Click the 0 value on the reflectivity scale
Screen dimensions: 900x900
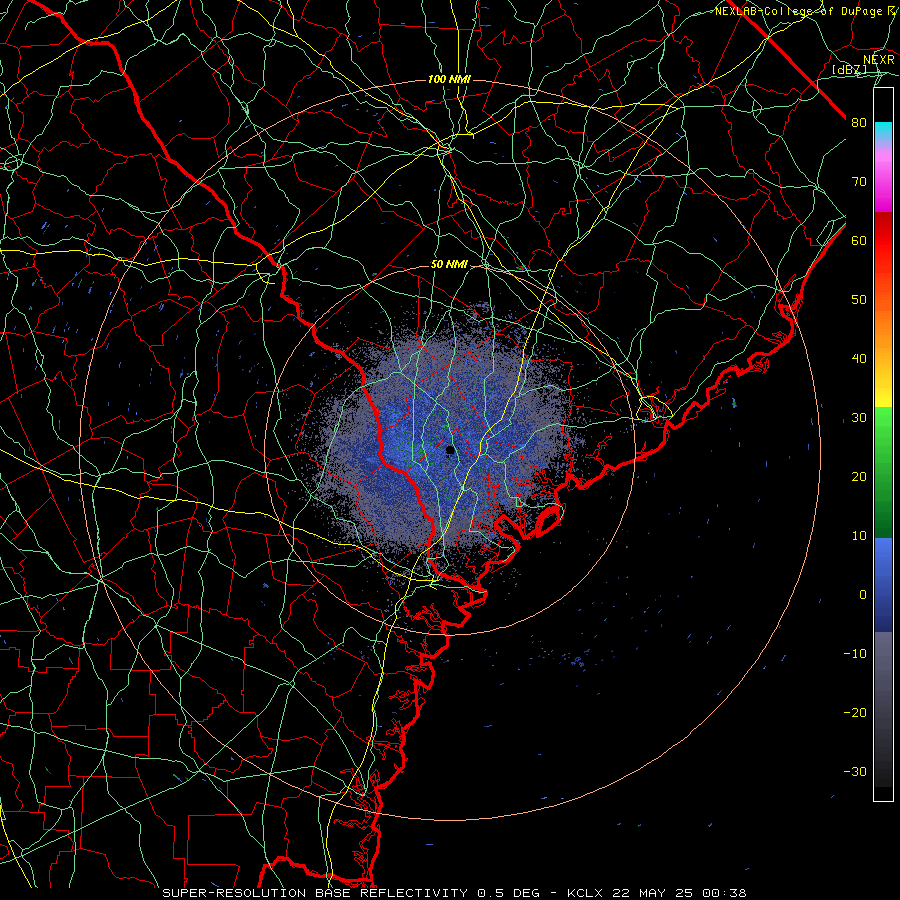863,595
